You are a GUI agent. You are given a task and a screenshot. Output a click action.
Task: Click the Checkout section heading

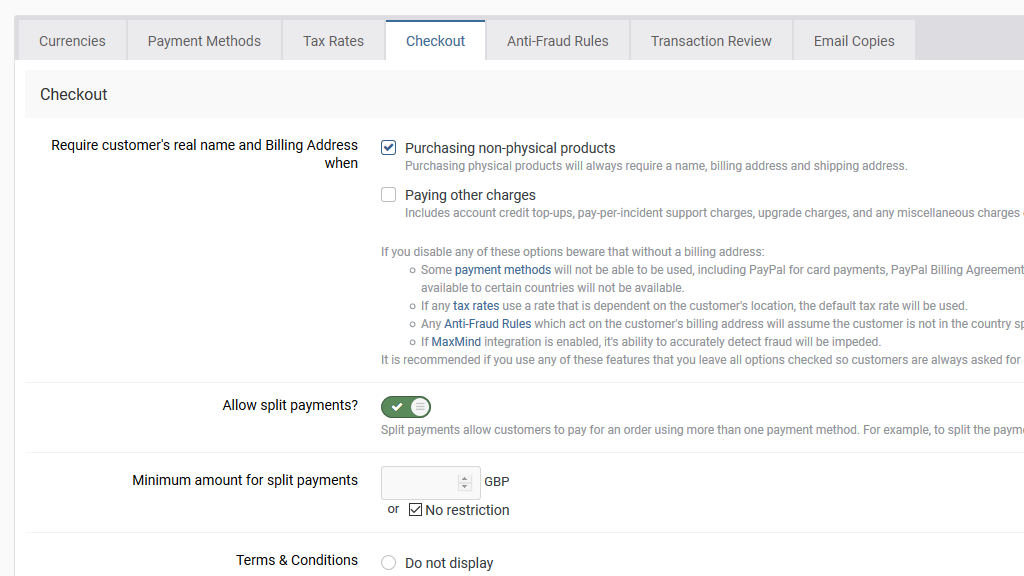point(74,94)
